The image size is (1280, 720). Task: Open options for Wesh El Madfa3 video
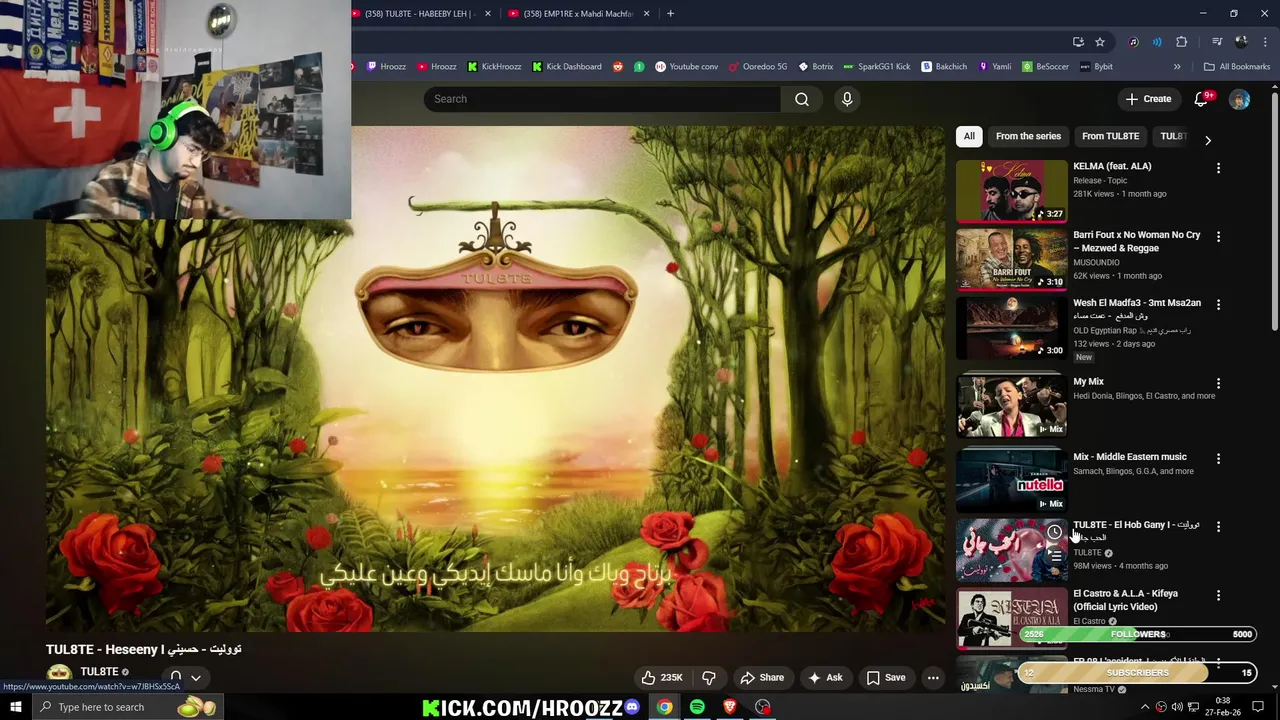point(1218,305)
